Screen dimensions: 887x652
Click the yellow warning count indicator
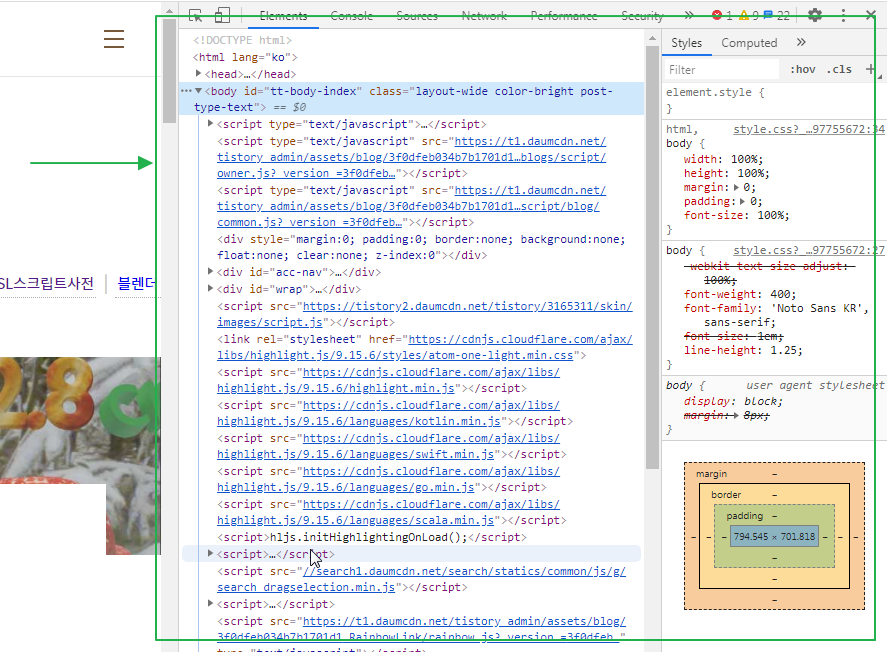748,16
